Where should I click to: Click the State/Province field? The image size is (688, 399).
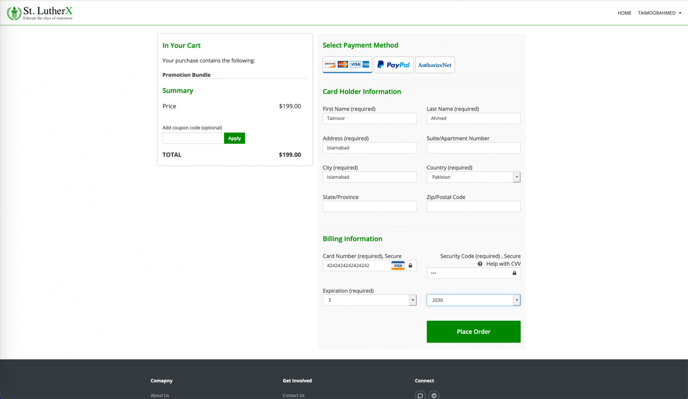369,206
